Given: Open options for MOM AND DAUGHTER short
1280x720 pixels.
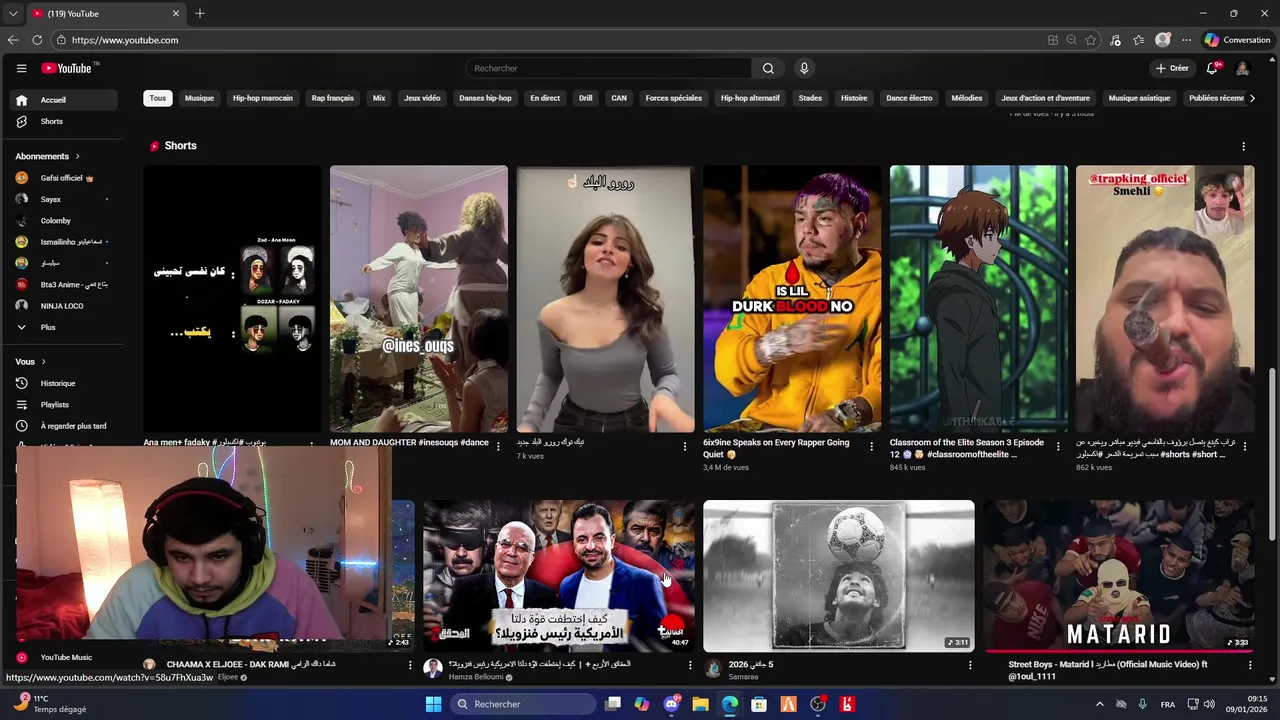Looking at the screenshot, I should coord(498,446).
